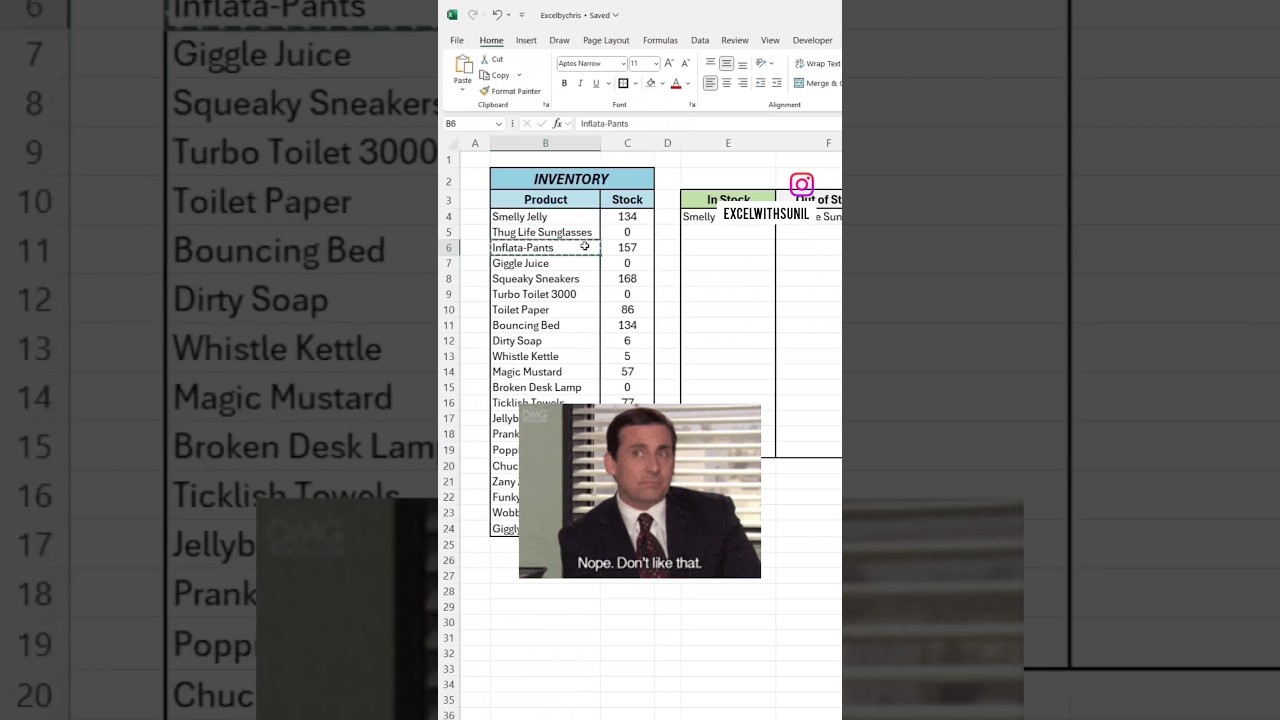The image size is (1280, 720).
Task: Toggle Bold formatting
Action: click(x=564, y=83)
